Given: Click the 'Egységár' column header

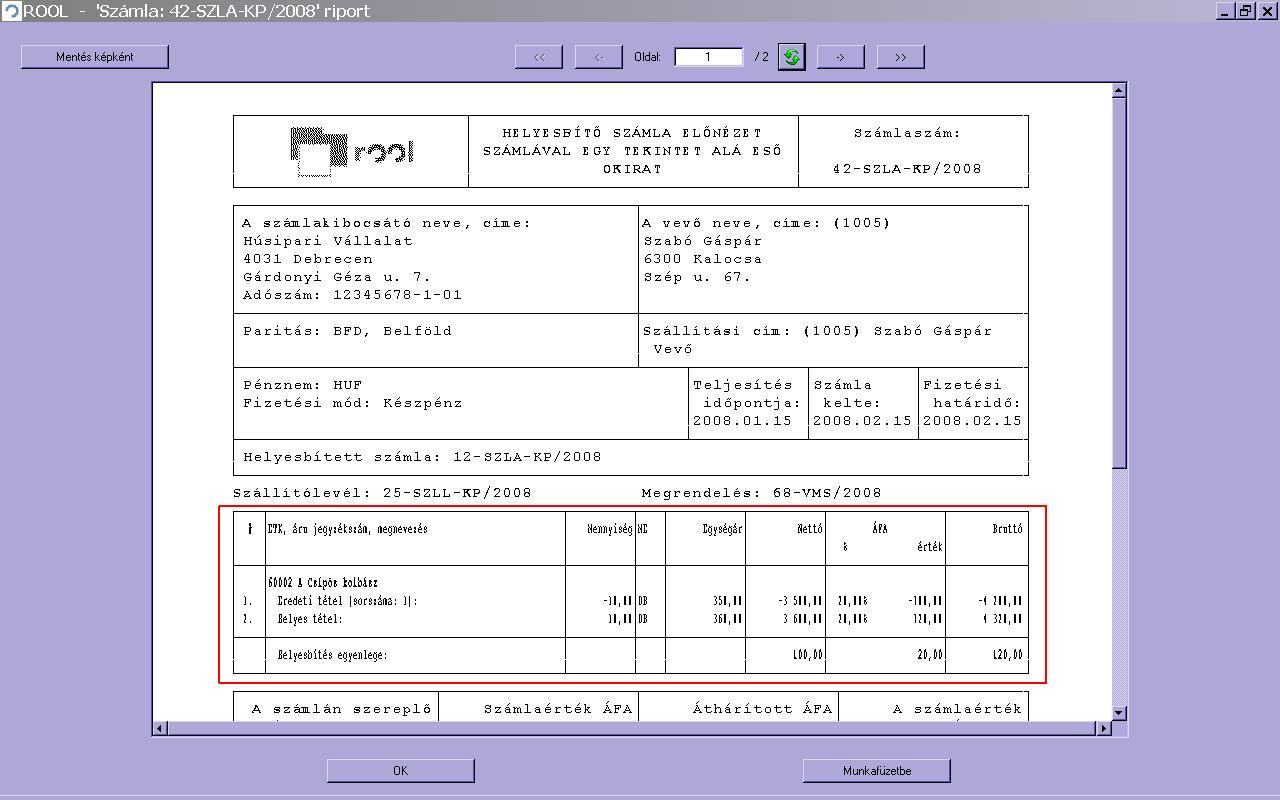Looking at the screenshot, I should coord(722,529).
